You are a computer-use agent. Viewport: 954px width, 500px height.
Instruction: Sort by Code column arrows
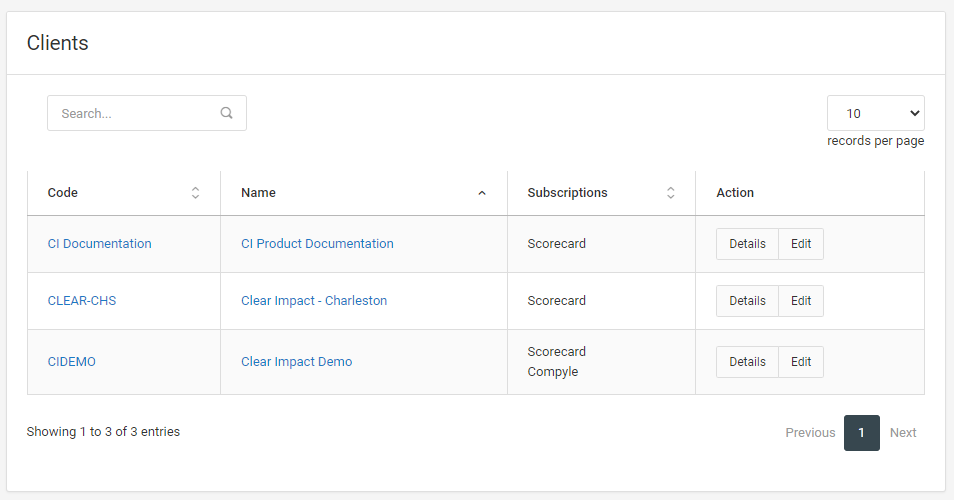click(x=195, y=193)
